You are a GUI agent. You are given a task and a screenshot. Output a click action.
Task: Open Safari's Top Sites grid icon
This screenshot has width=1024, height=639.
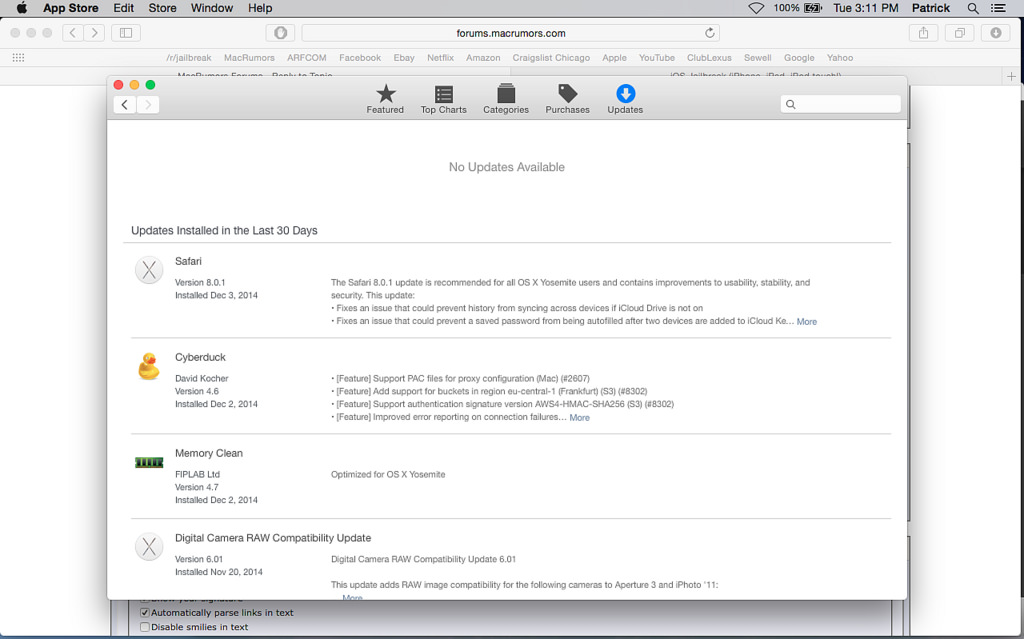click(x=18, y=57)
